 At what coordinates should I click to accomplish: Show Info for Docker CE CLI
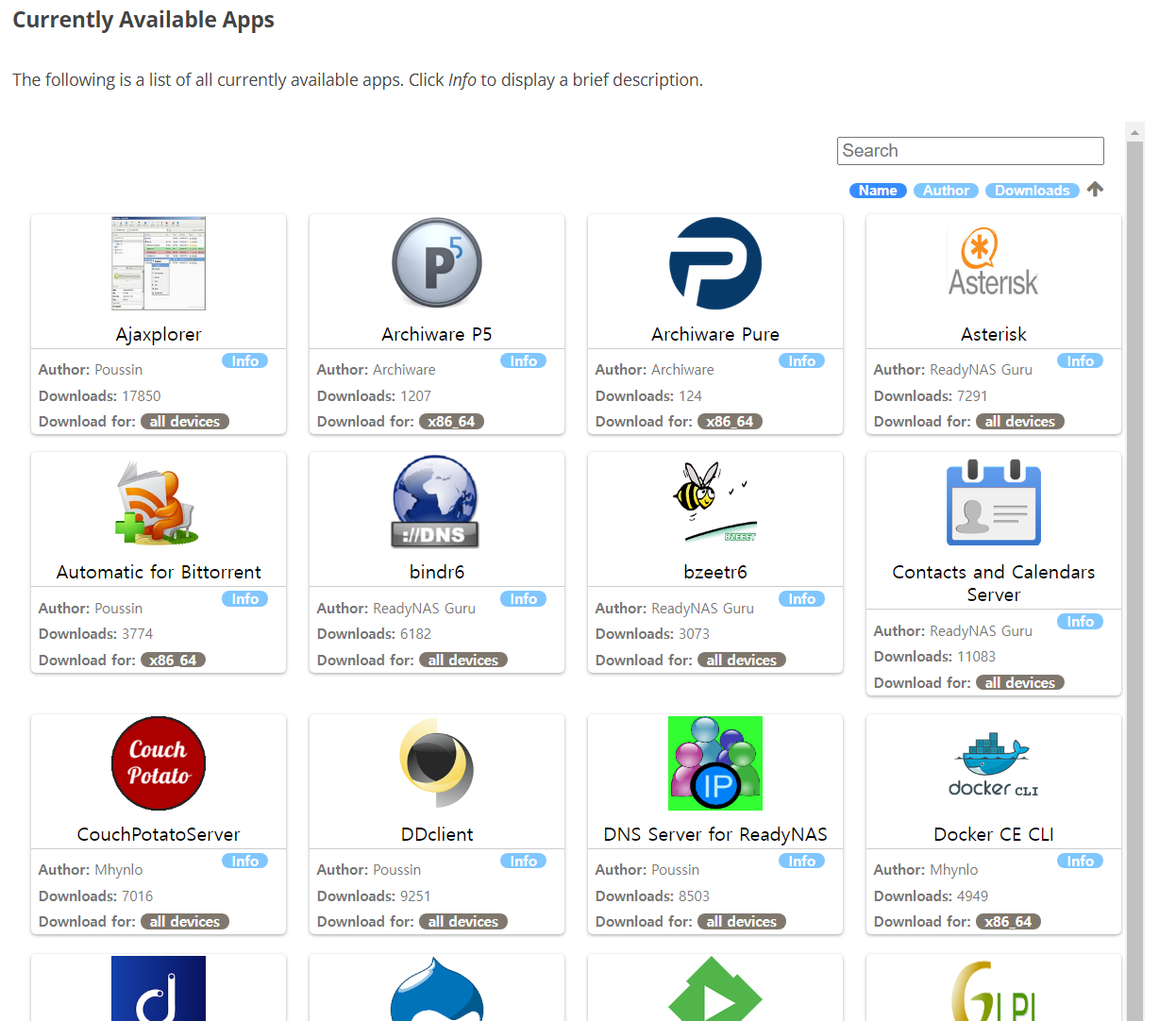tap(1081, 861)
